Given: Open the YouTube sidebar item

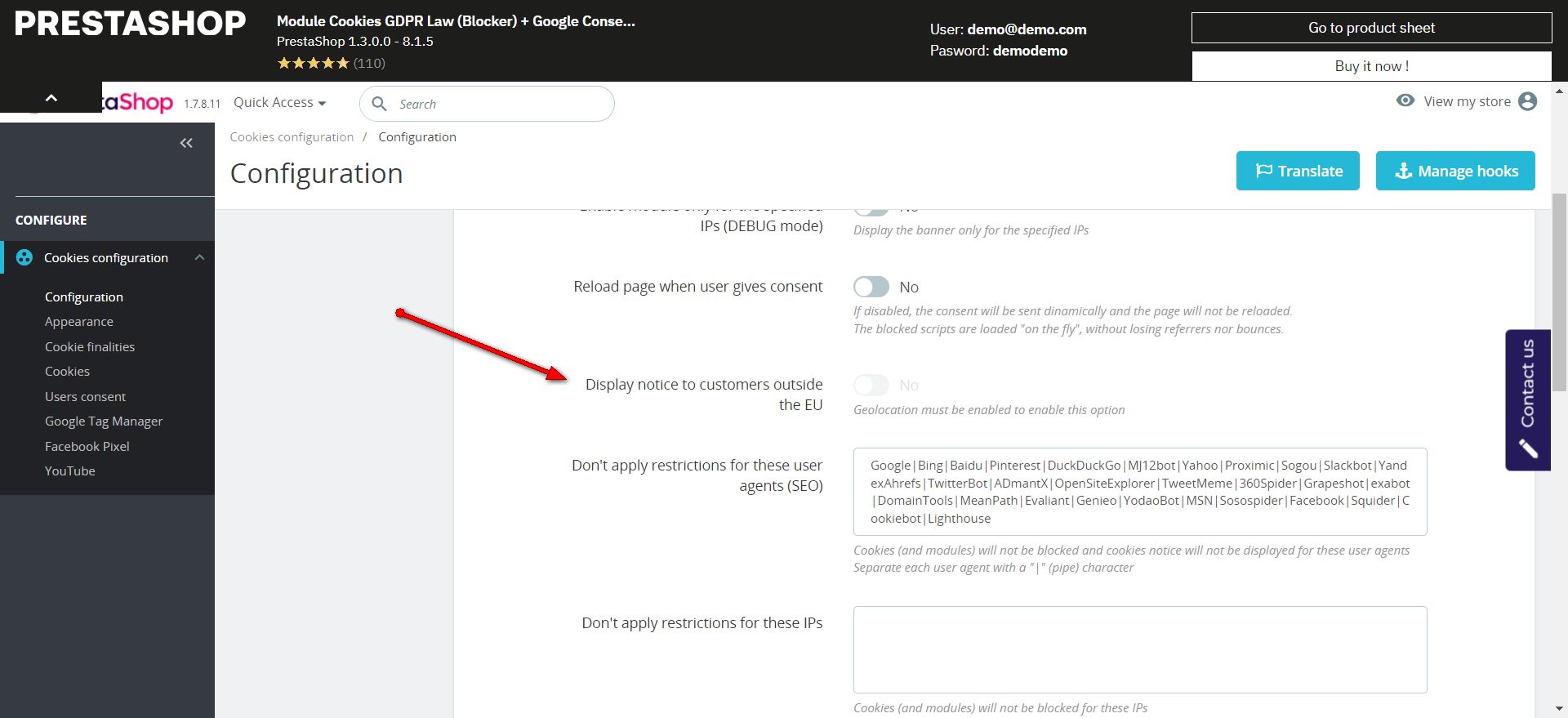Looking at the screenshot, I should [70, 471].
